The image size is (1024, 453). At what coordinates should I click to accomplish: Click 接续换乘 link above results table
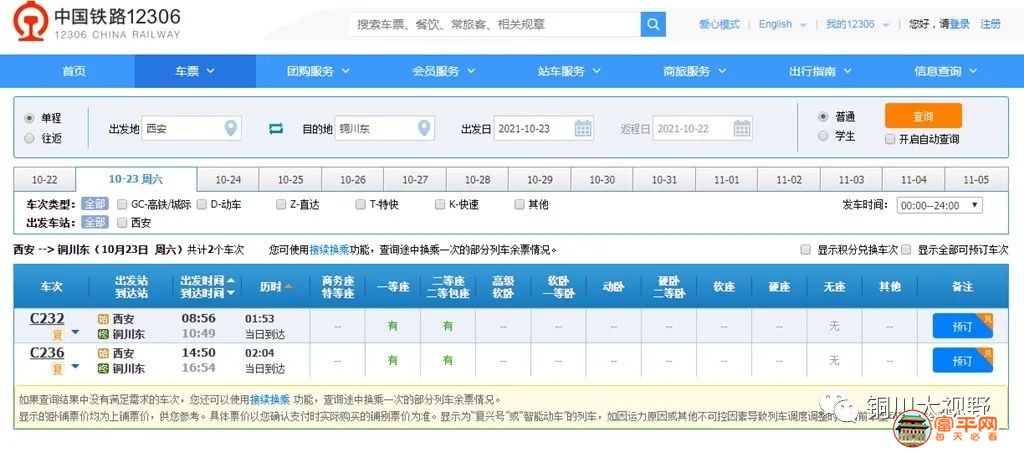(x=329, y=249)
